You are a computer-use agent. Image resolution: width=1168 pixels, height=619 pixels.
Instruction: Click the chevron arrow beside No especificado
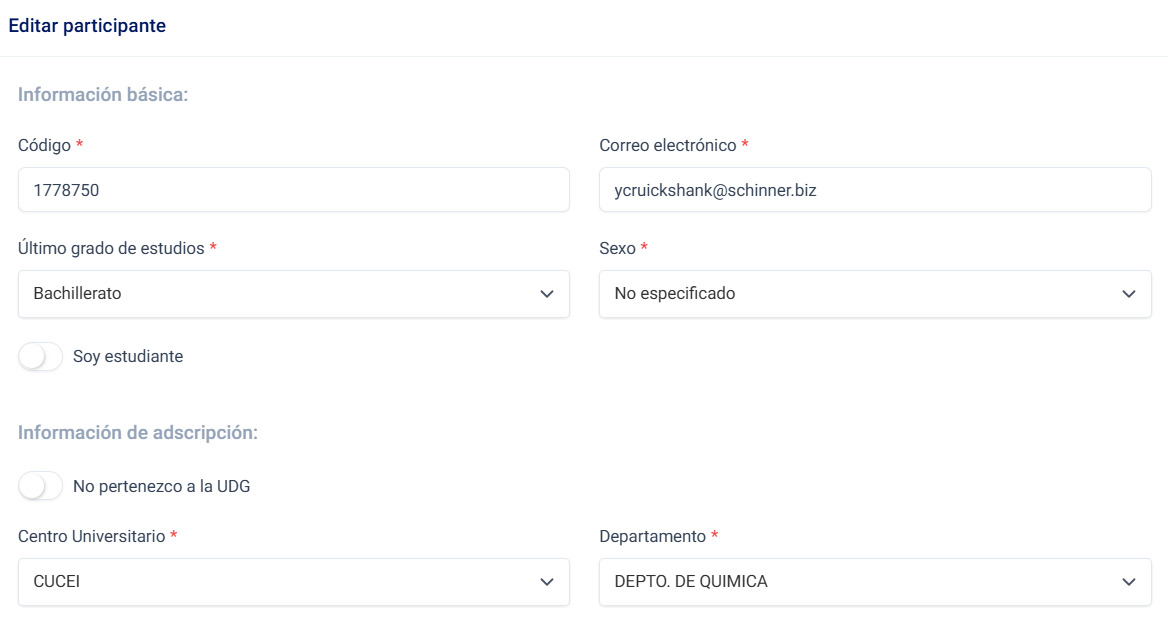click(1129, 294)
